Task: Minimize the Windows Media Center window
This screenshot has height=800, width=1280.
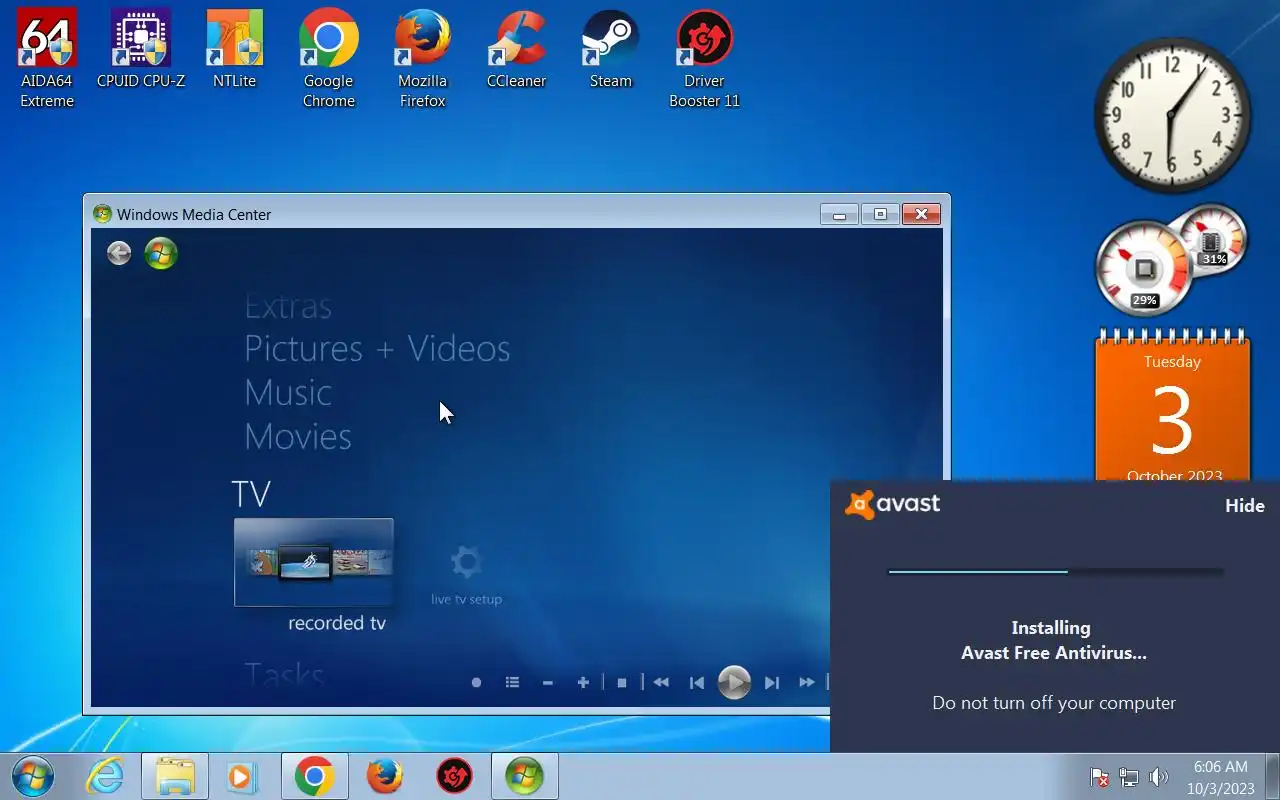Action: (x=839, y=214)
